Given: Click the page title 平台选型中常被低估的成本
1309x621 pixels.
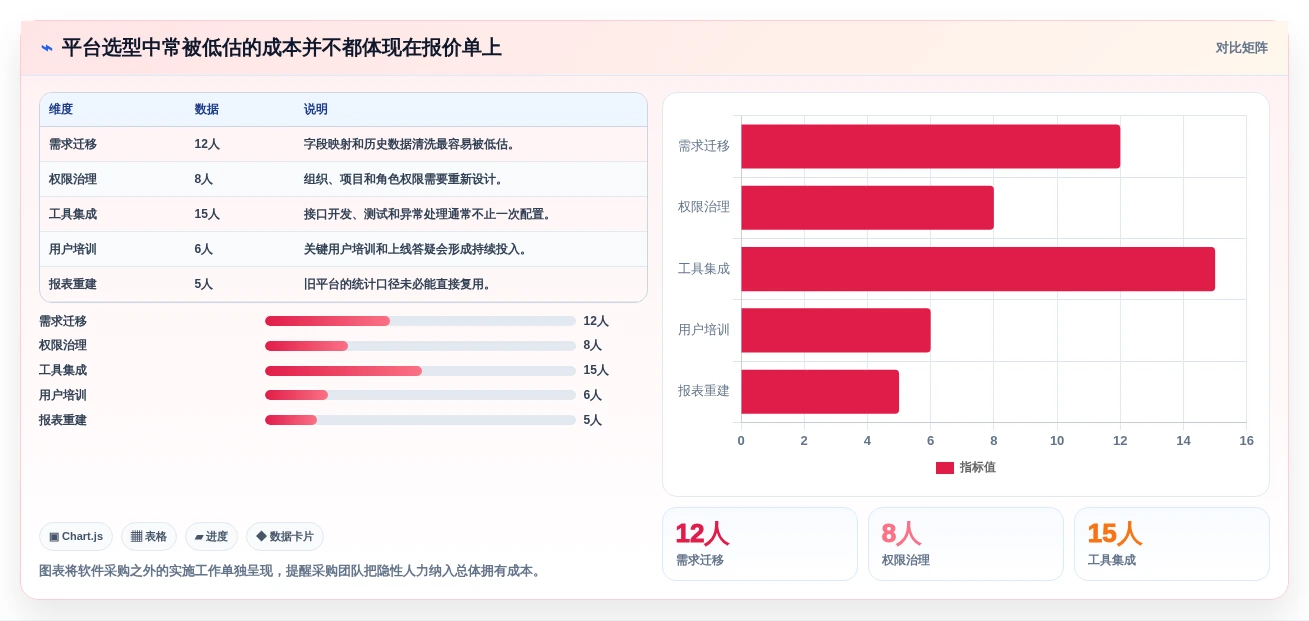Looking at the screenshot, I should (x=281, y=48).
